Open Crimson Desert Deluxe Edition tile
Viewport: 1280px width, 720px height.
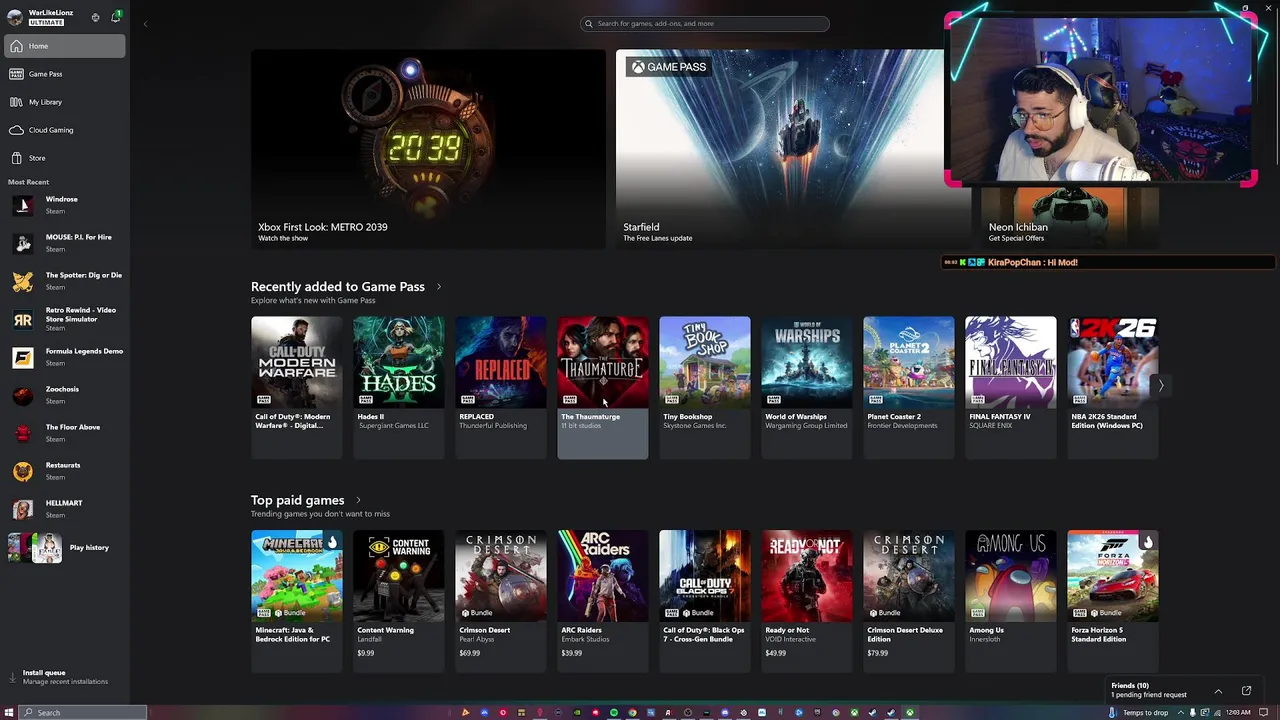click(x=908, y=601)
